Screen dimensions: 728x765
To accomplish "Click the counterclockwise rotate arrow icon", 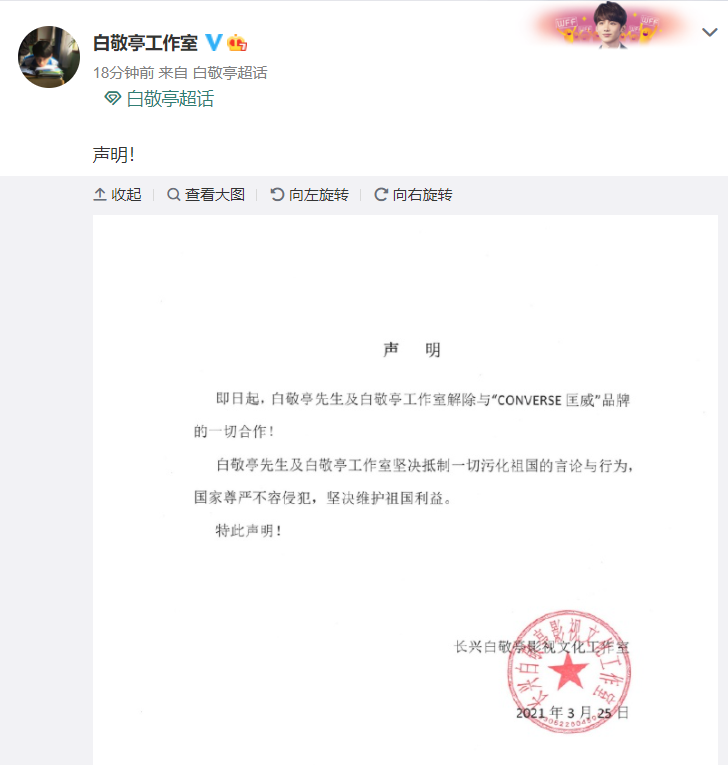I will coord(277,195).
